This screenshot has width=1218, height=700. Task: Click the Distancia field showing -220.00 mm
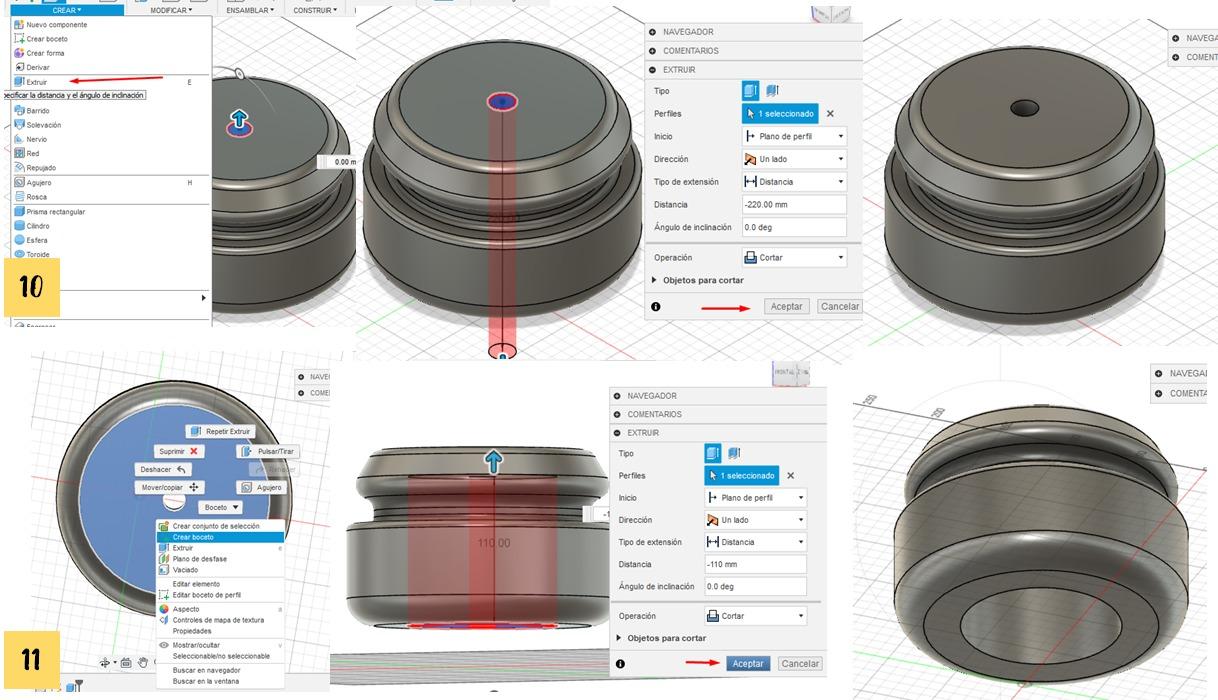click(794, 205)
